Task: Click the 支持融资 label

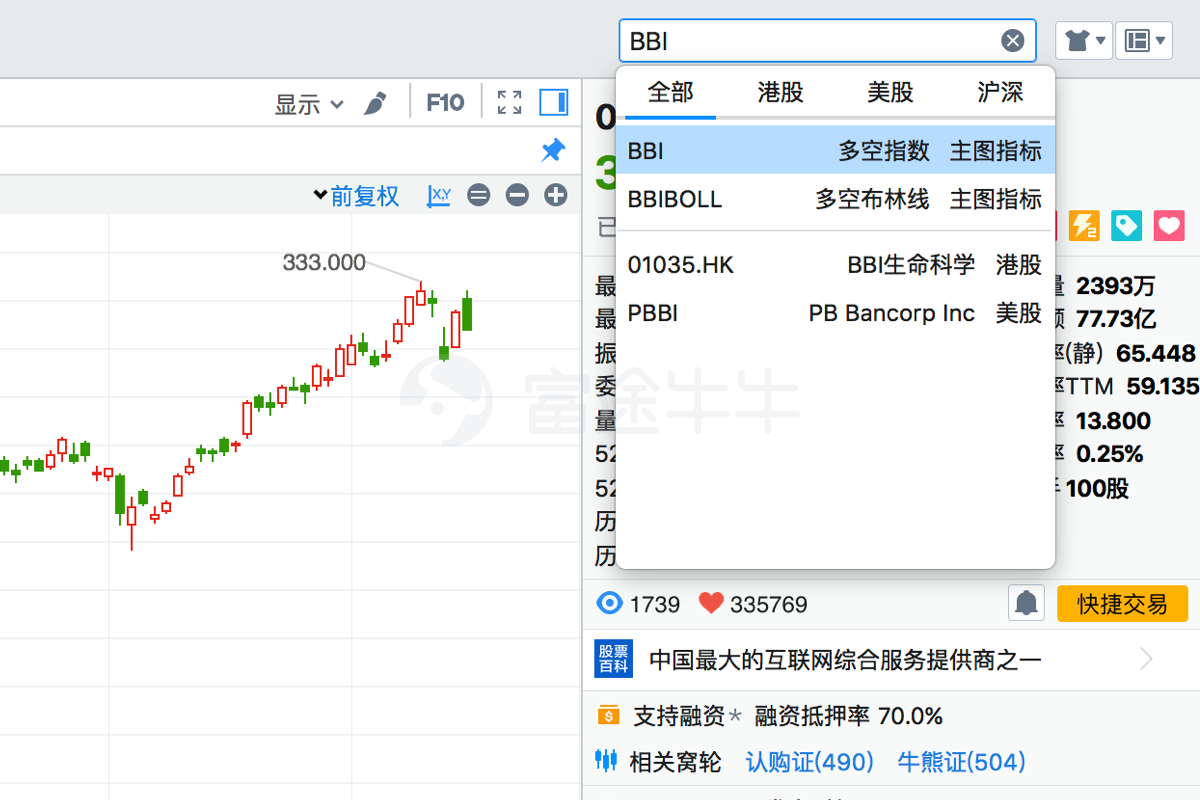Action: point(679,716)
